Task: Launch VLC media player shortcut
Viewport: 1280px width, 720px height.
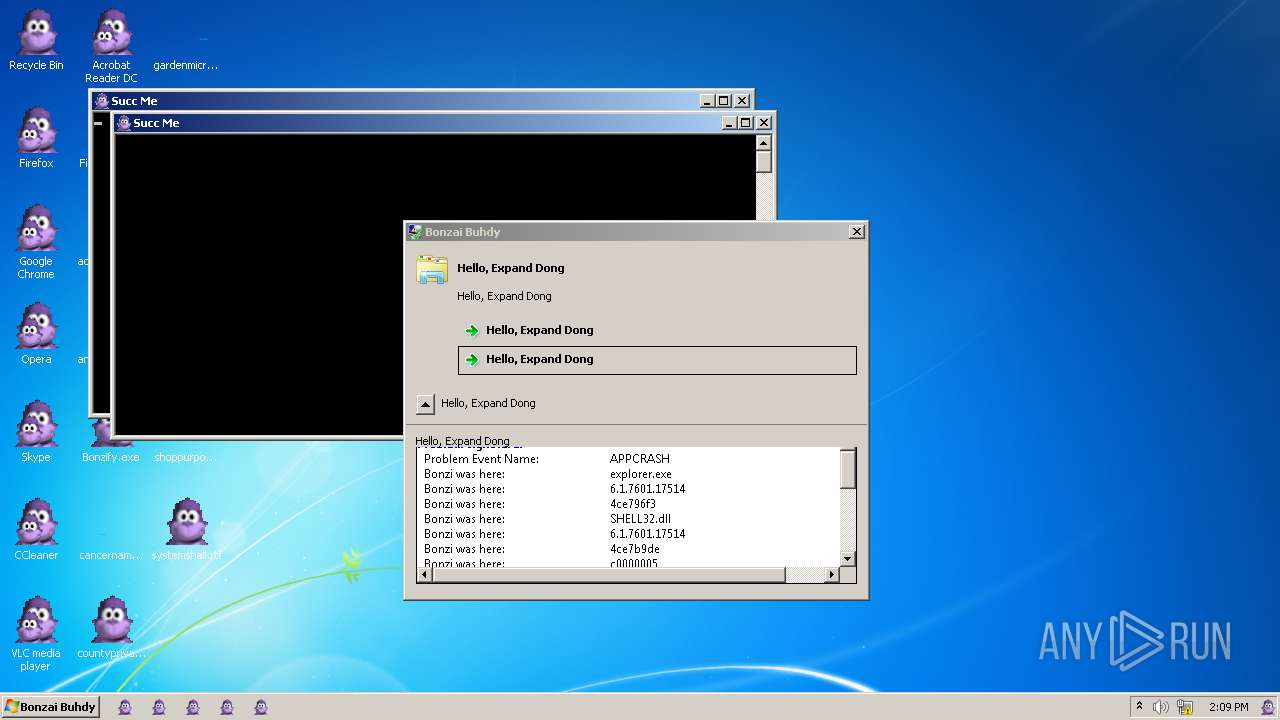Action: [36, 634]
